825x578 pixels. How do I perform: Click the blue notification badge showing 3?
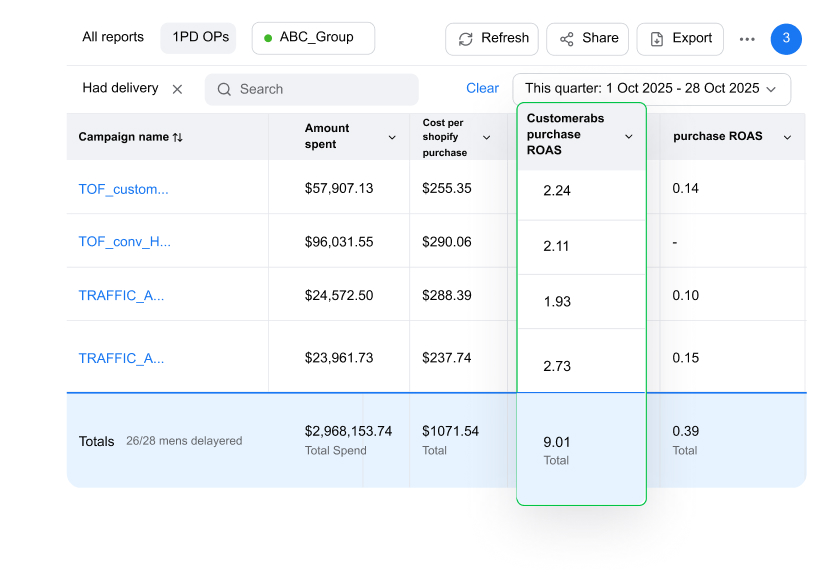[786, 39]
